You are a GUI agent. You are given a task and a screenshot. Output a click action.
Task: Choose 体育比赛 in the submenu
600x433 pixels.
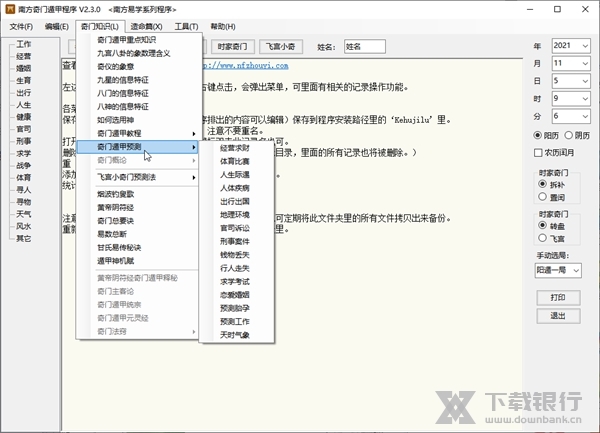(x=237, y=161)
